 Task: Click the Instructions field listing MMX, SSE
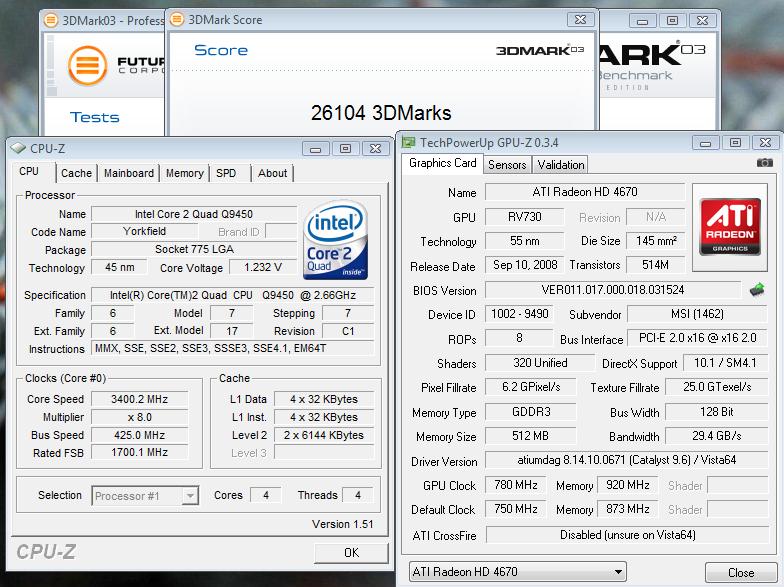tap(232, 348)
